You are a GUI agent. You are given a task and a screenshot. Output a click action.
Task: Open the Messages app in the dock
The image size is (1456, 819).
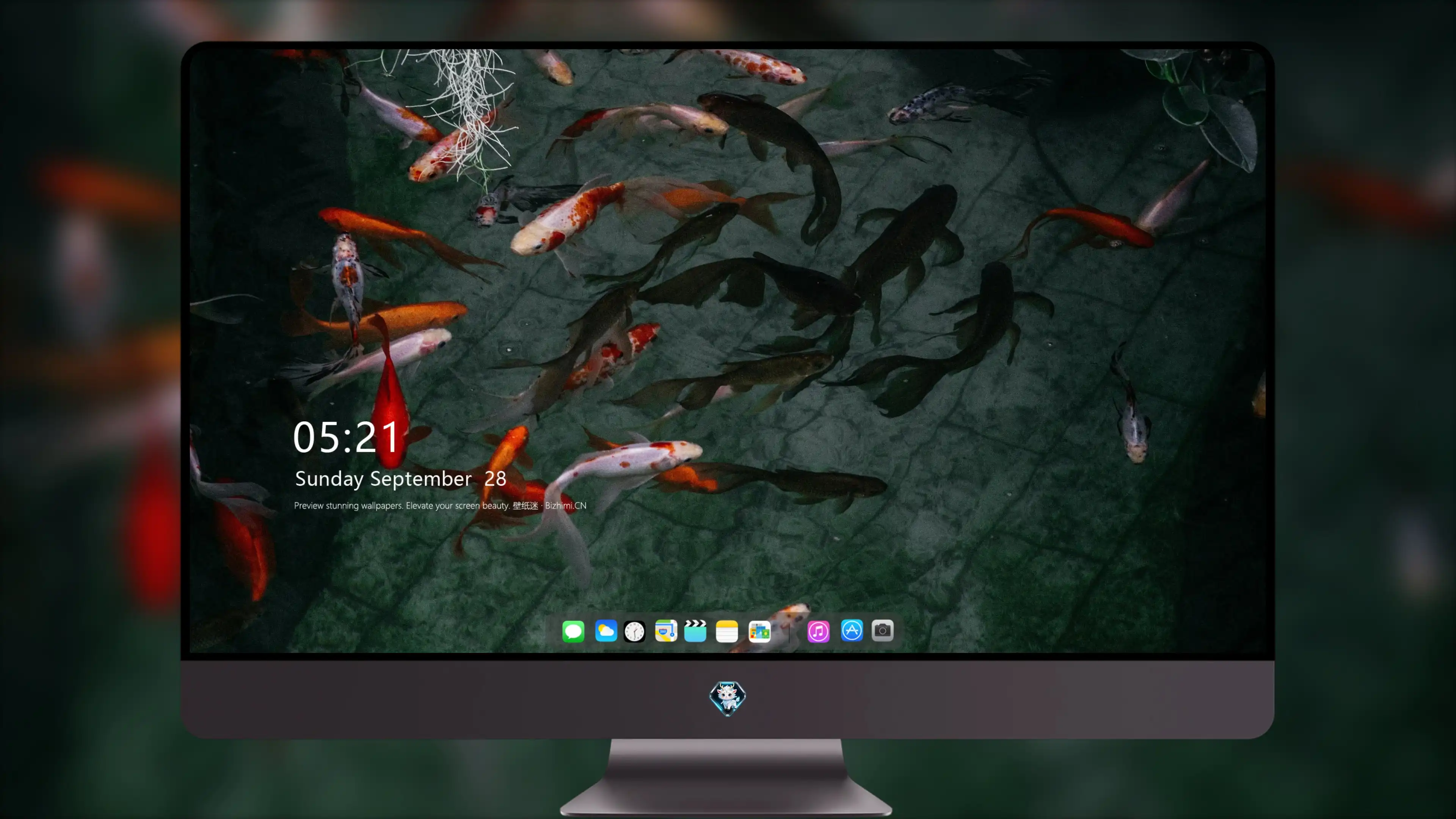point(573,631)
